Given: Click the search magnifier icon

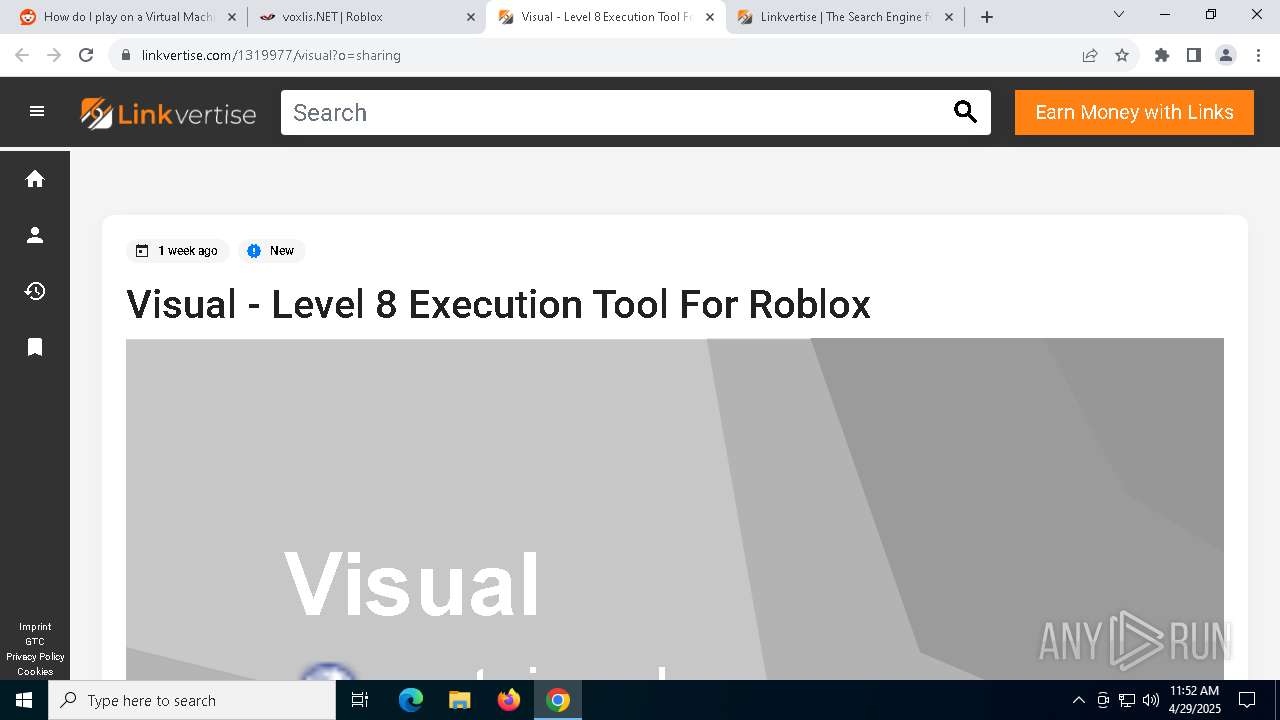Looking at the screenshot, I should (x=965, y=112).
